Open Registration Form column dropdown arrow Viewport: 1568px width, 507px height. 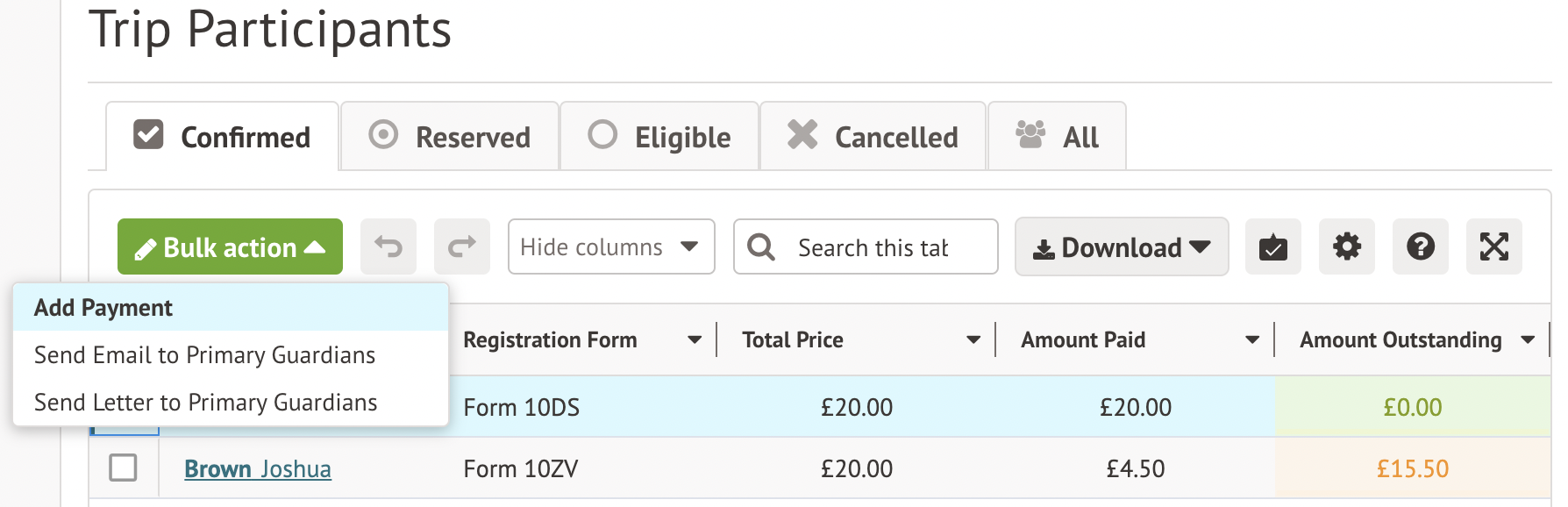click(695, 340)
